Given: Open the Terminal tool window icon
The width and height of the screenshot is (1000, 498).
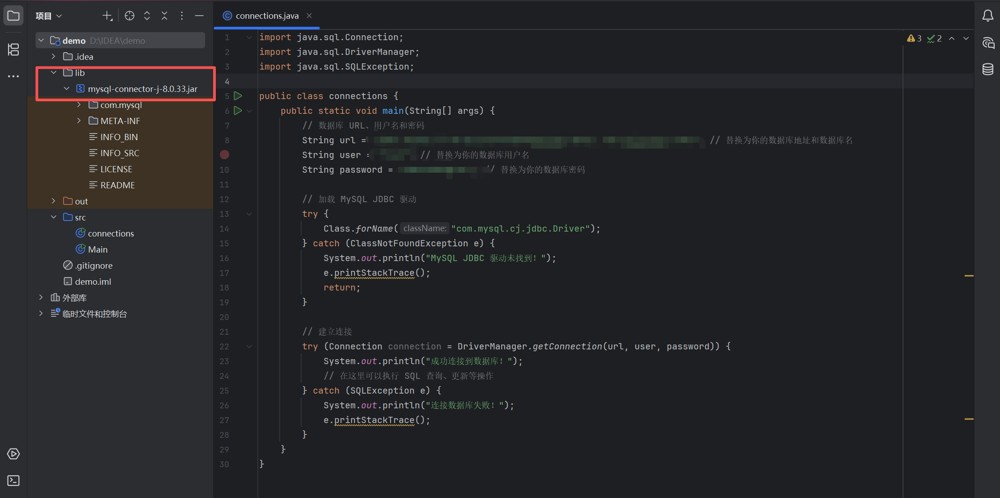Looking at the screenshot, I should point(13,480).
